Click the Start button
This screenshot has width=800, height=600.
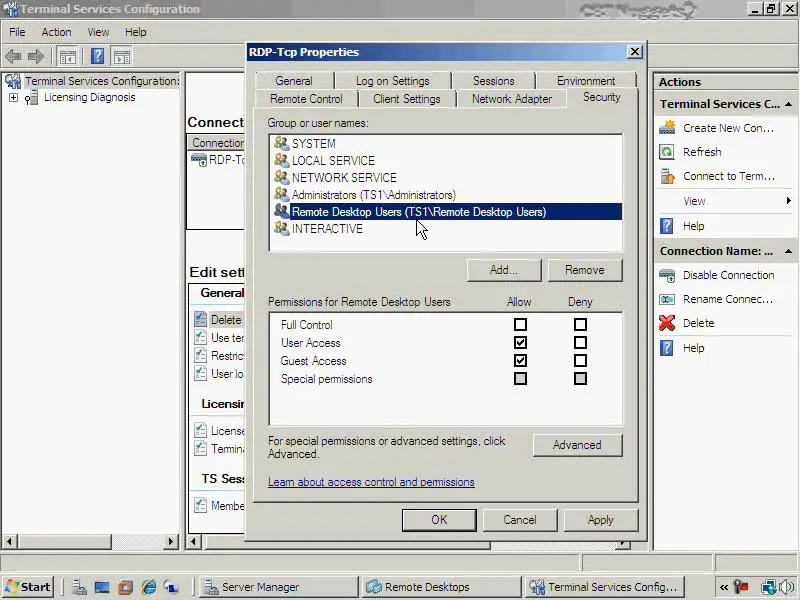pyautogui.click(x=29, y=587)
